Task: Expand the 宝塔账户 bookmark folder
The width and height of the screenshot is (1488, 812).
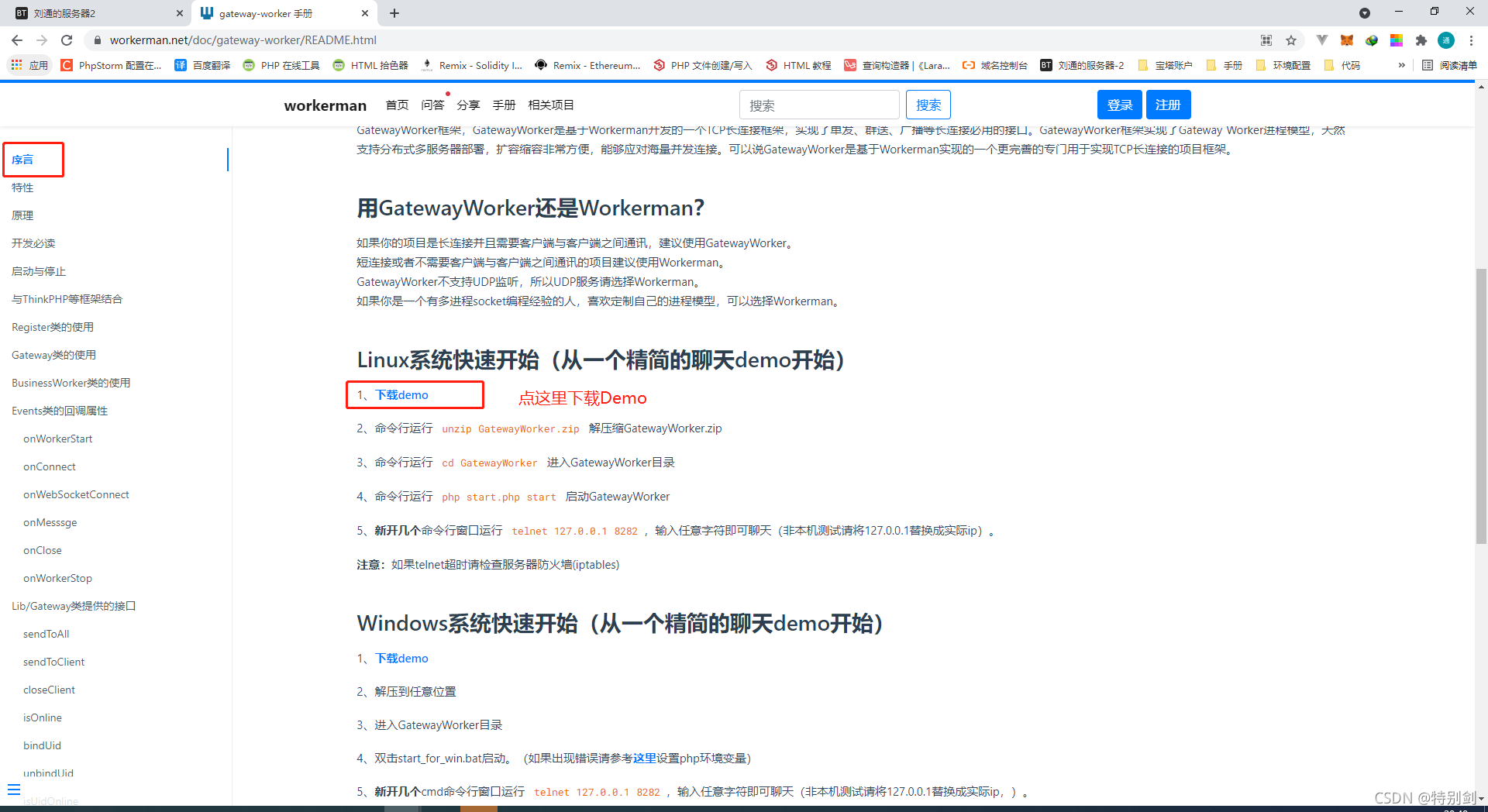Action: coord(1165,65)
